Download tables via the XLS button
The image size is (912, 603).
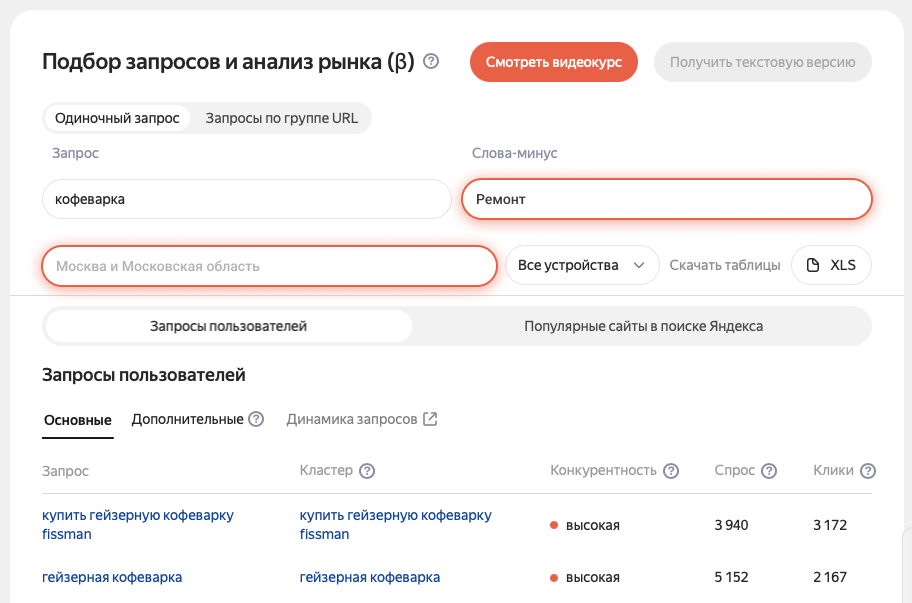coord(831,265)
